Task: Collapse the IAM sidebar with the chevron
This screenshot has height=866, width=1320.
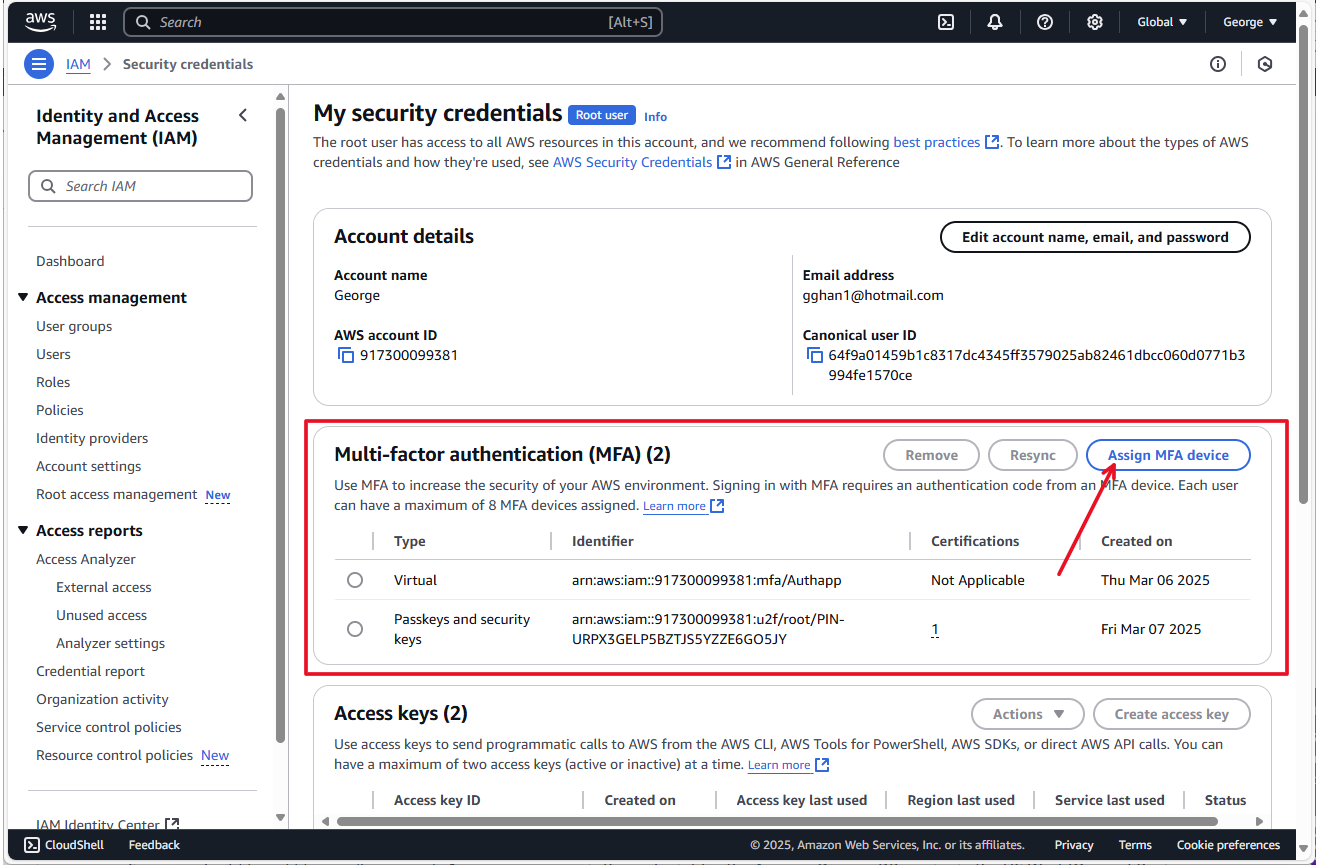Action: (243, 116)
